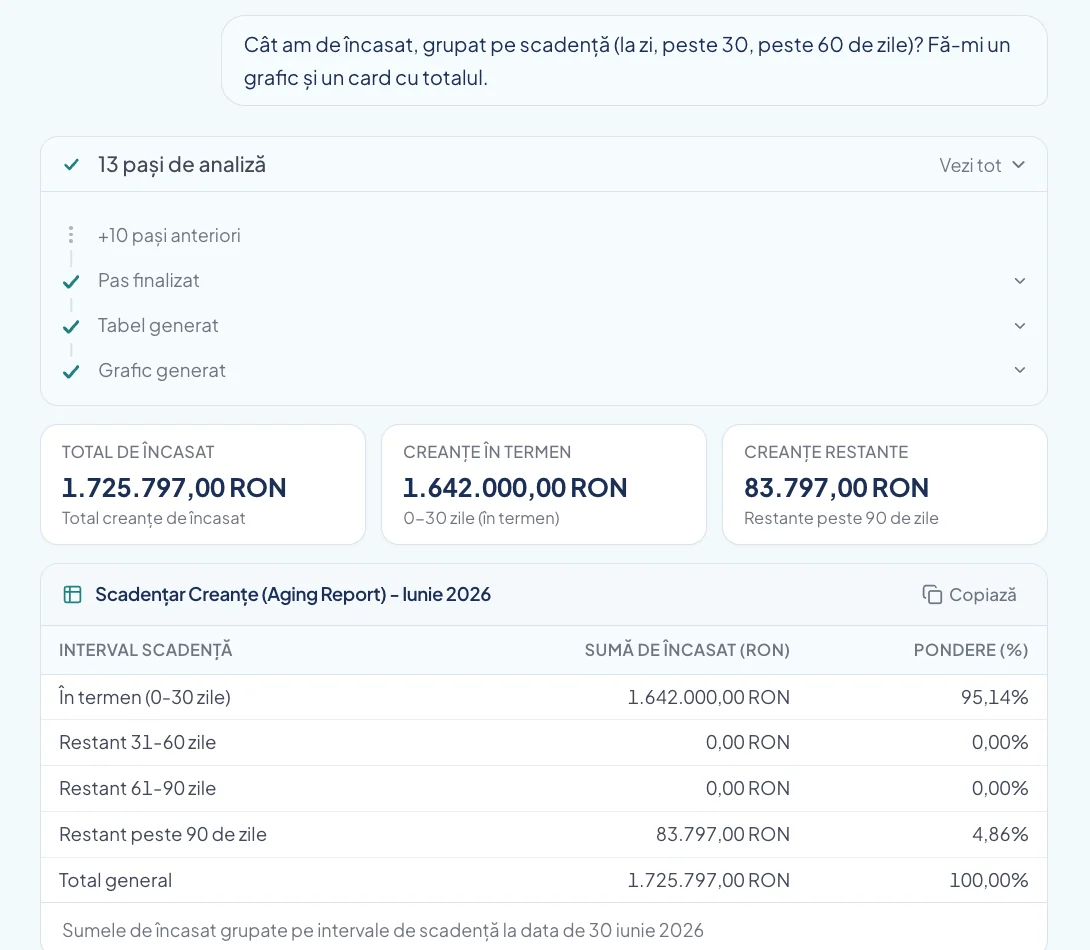The image size is (1090, 950).
Task: Click the Restante peste 90 de zile card subtitle
Action: (x=841, y=518)
